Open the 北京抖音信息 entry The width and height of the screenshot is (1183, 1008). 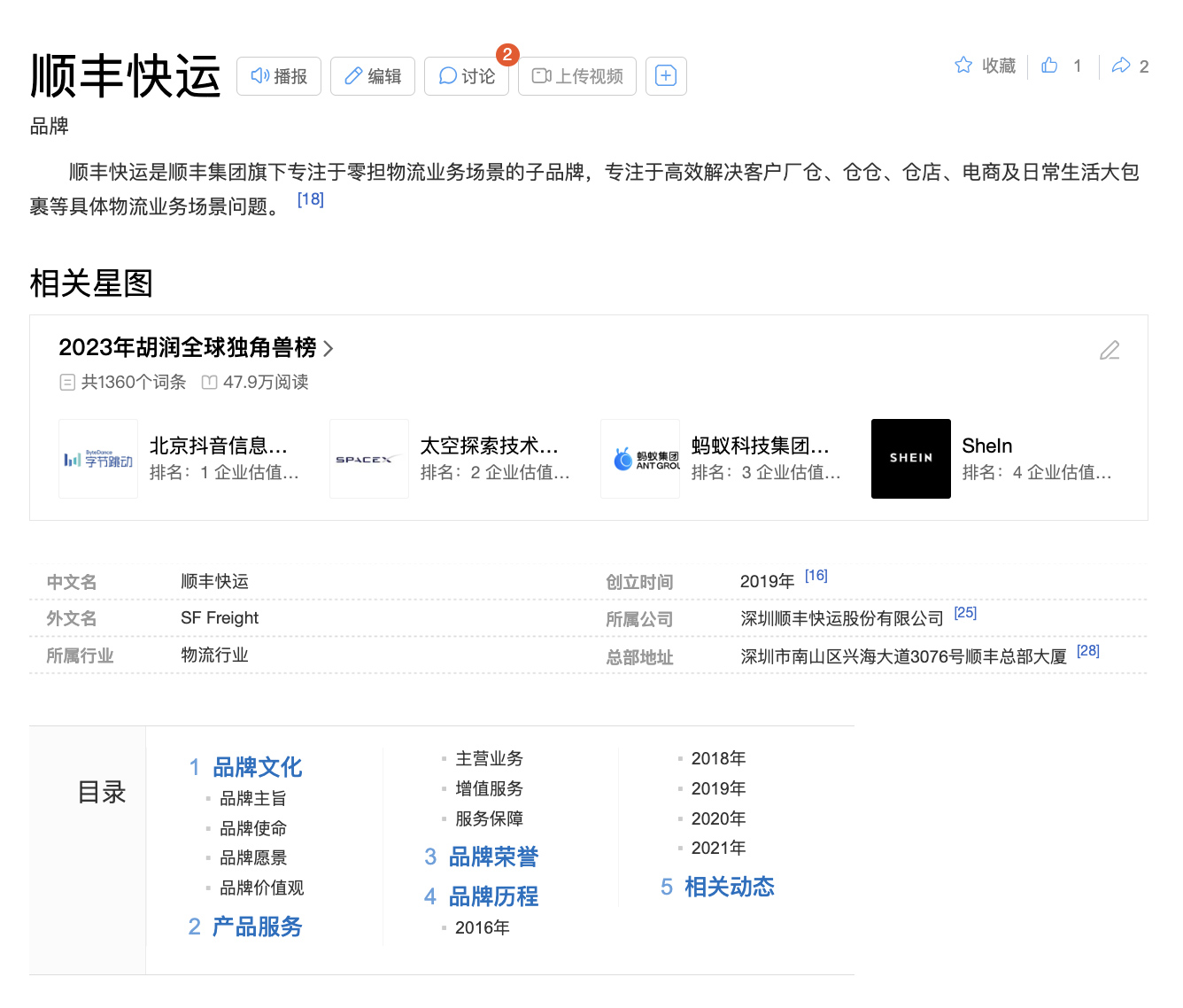219,446
